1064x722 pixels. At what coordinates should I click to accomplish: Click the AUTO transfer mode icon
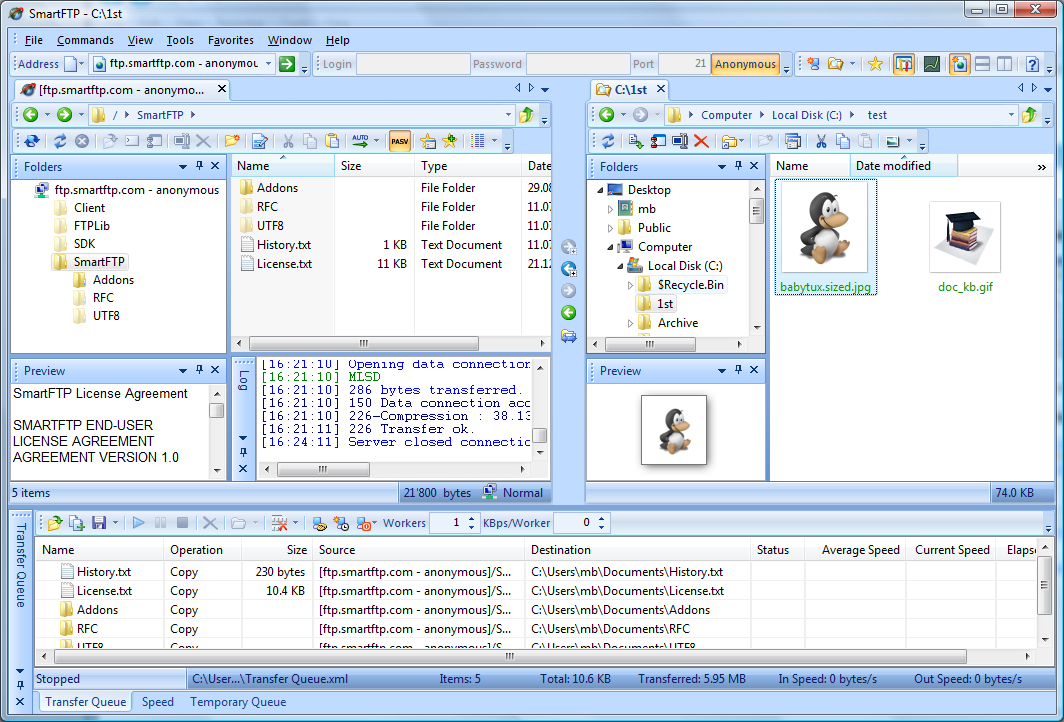(360, 141)
